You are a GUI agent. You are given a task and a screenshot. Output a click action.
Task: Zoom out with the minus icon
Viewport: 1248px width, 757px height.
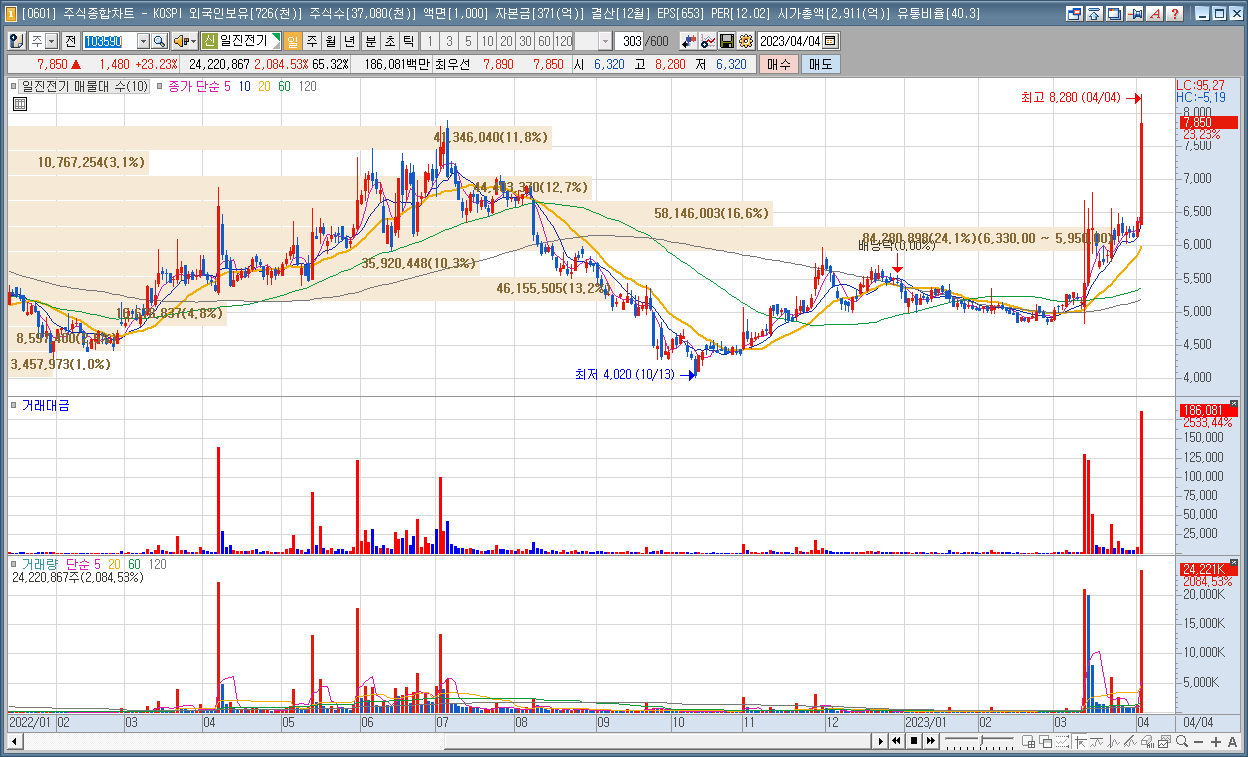tap(1198, 742)
